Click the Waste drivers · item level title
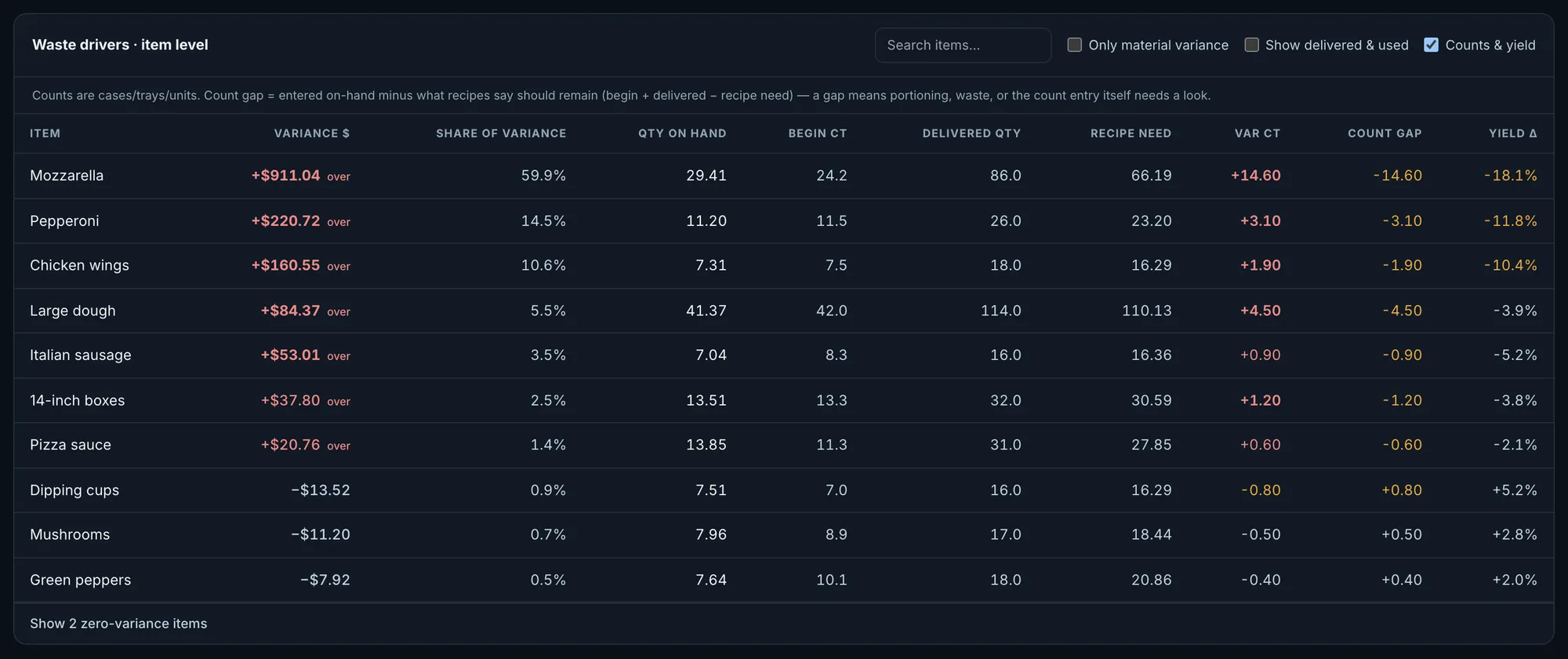The width and height of the screenshot is (1568, 659). 120,45
